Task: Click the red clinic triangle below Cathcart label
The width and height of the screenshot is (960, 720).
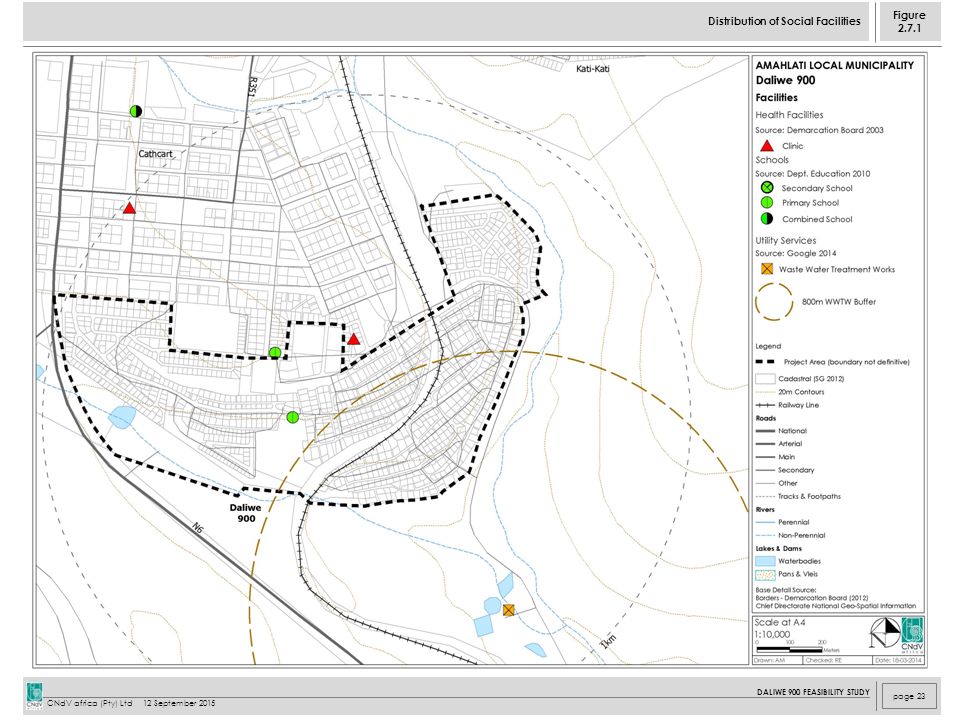Action: point(129,208)
